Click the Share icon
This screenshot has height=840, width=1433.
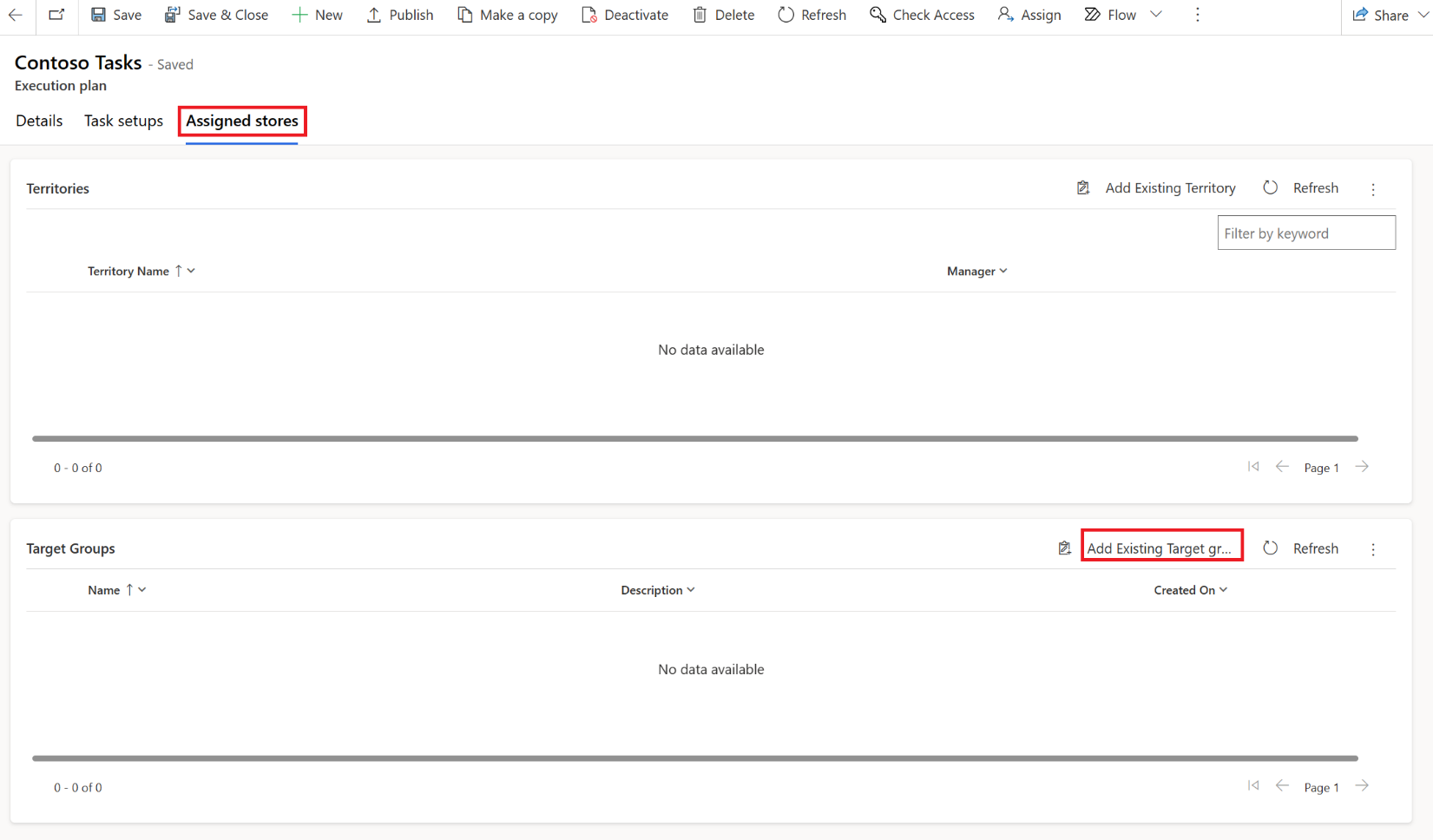tap(1360, 15)
